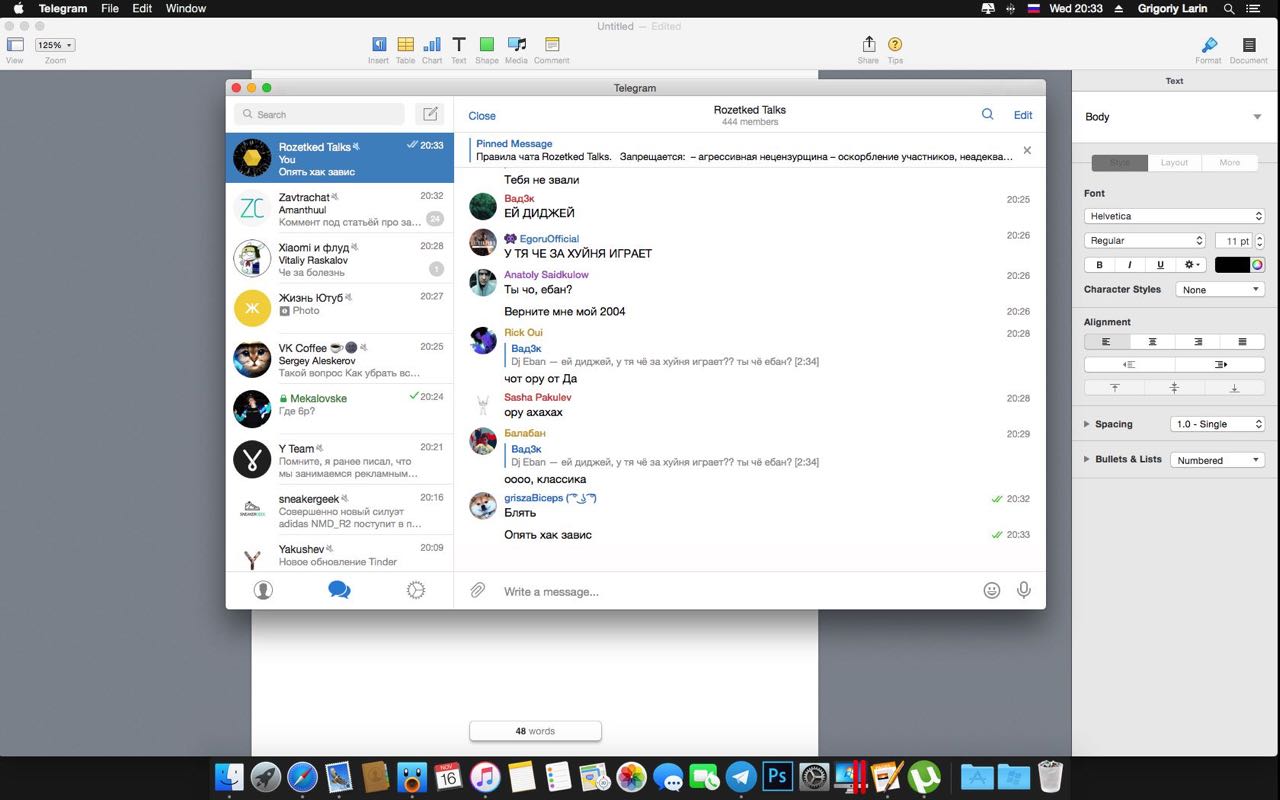Open Photoshop from the Dock
The height and width of the screenshot is (800, 1280).
pos(777,776)
